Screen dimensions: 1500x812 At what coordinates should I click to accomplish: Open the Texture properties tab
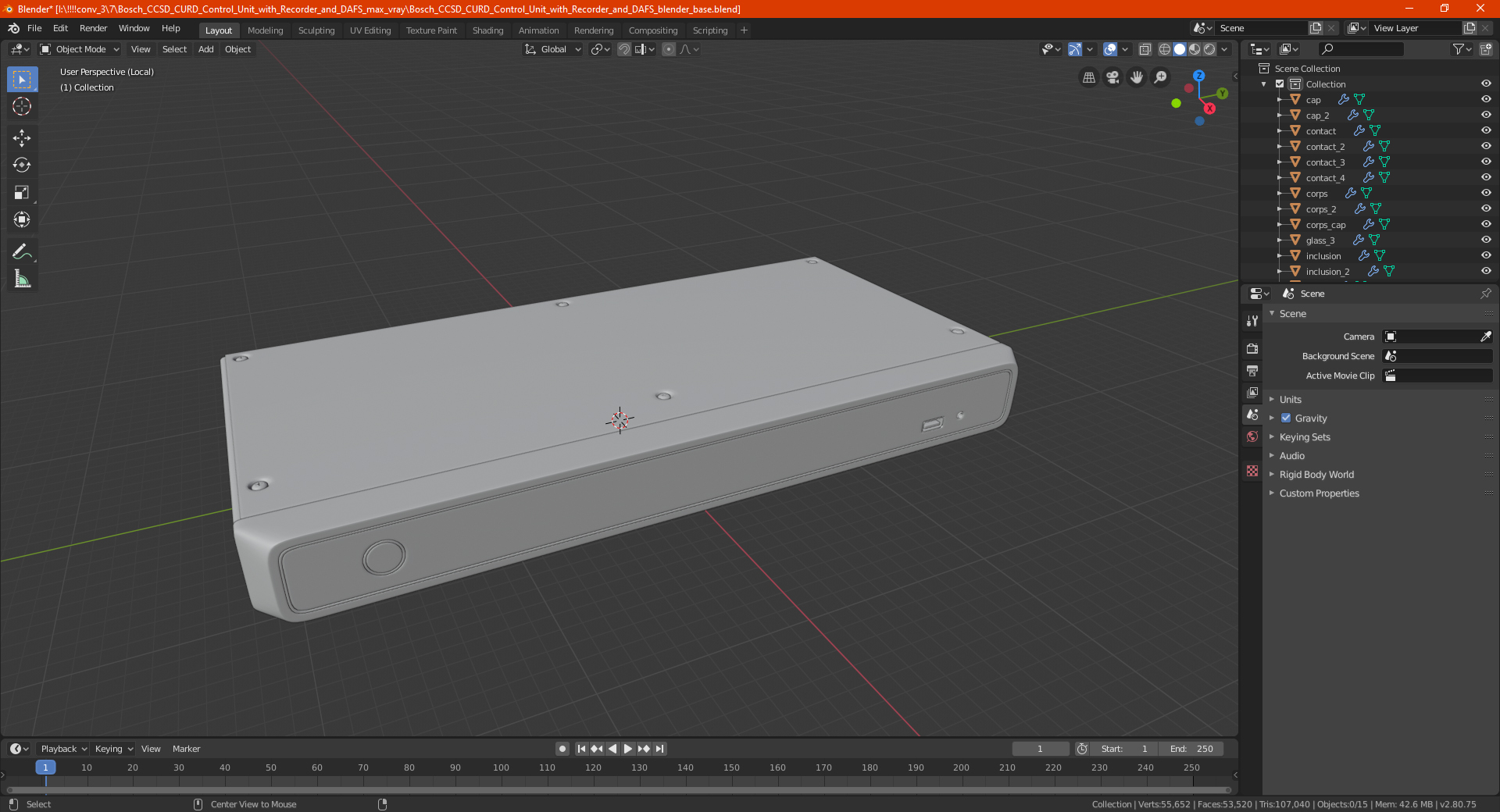tap(1252, 471)
